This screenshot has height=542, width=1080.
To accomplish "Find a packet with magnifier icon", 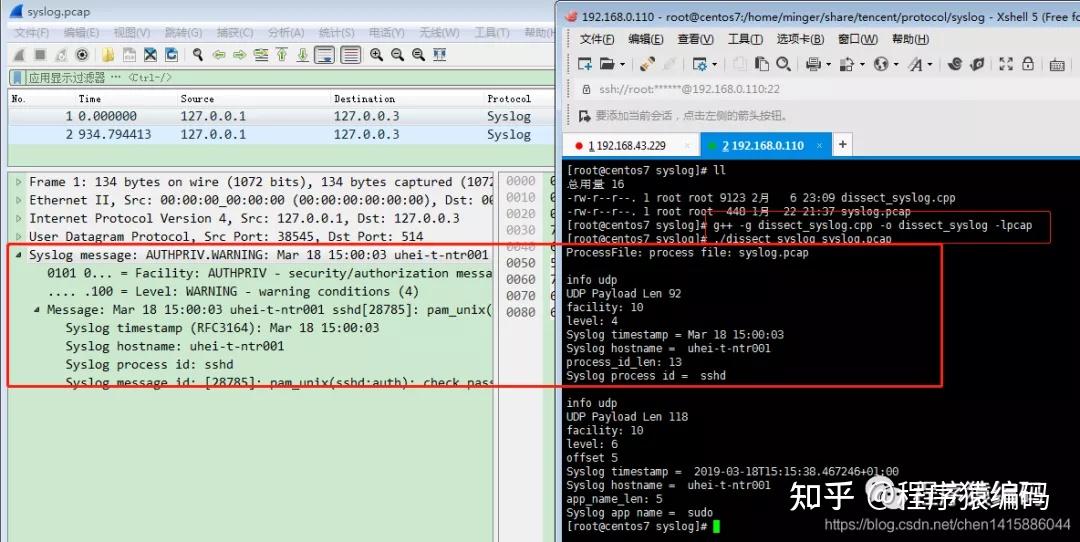I will [x=198, y=55].
